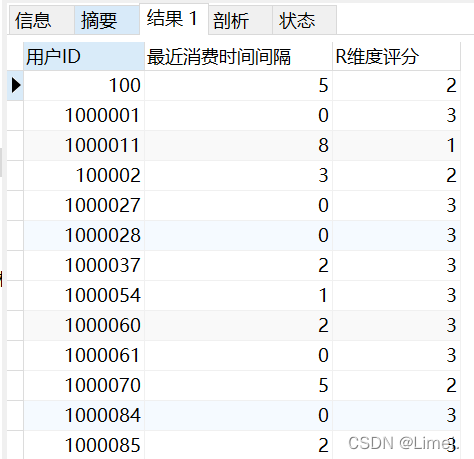Select the user ID cell 1000054
The height and width of the screenshot is (459, 474).
click(x=84, y=295)
